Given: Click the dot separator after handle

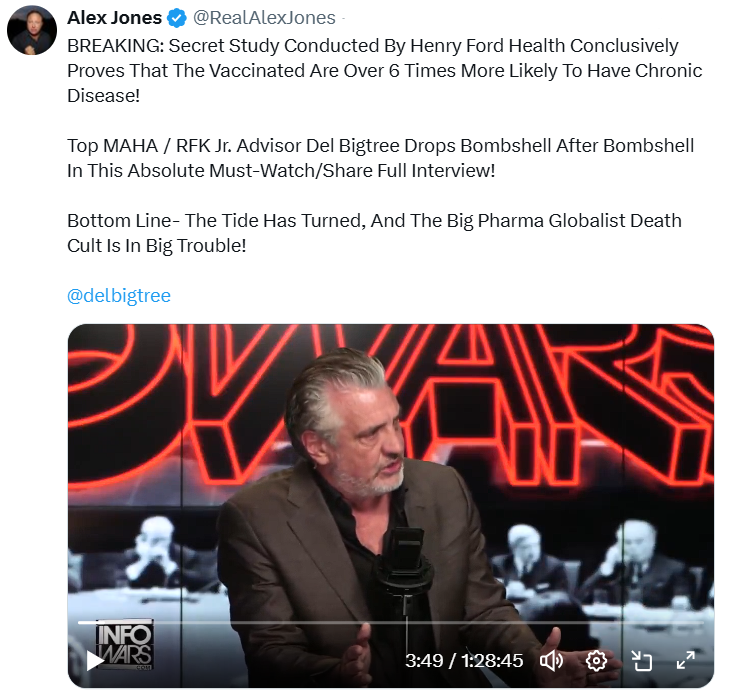Looking at the screenshot, I should [343, 18].
